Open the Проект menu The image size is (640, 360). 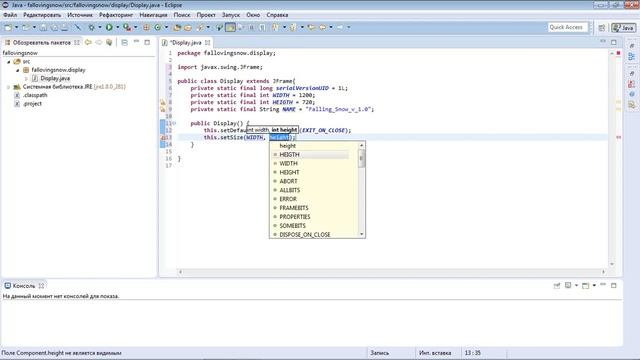click(x=206, y=15)
